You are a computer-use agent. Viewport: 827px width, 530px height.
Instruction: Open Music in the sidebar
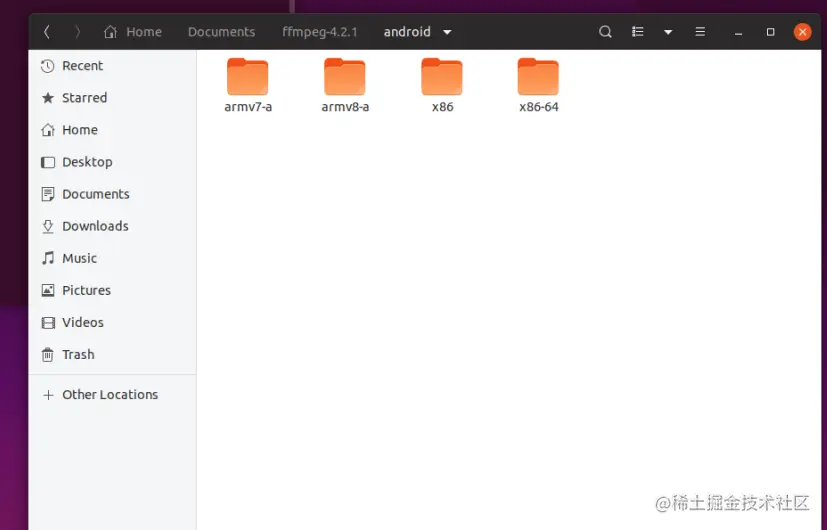pos(112,258)
